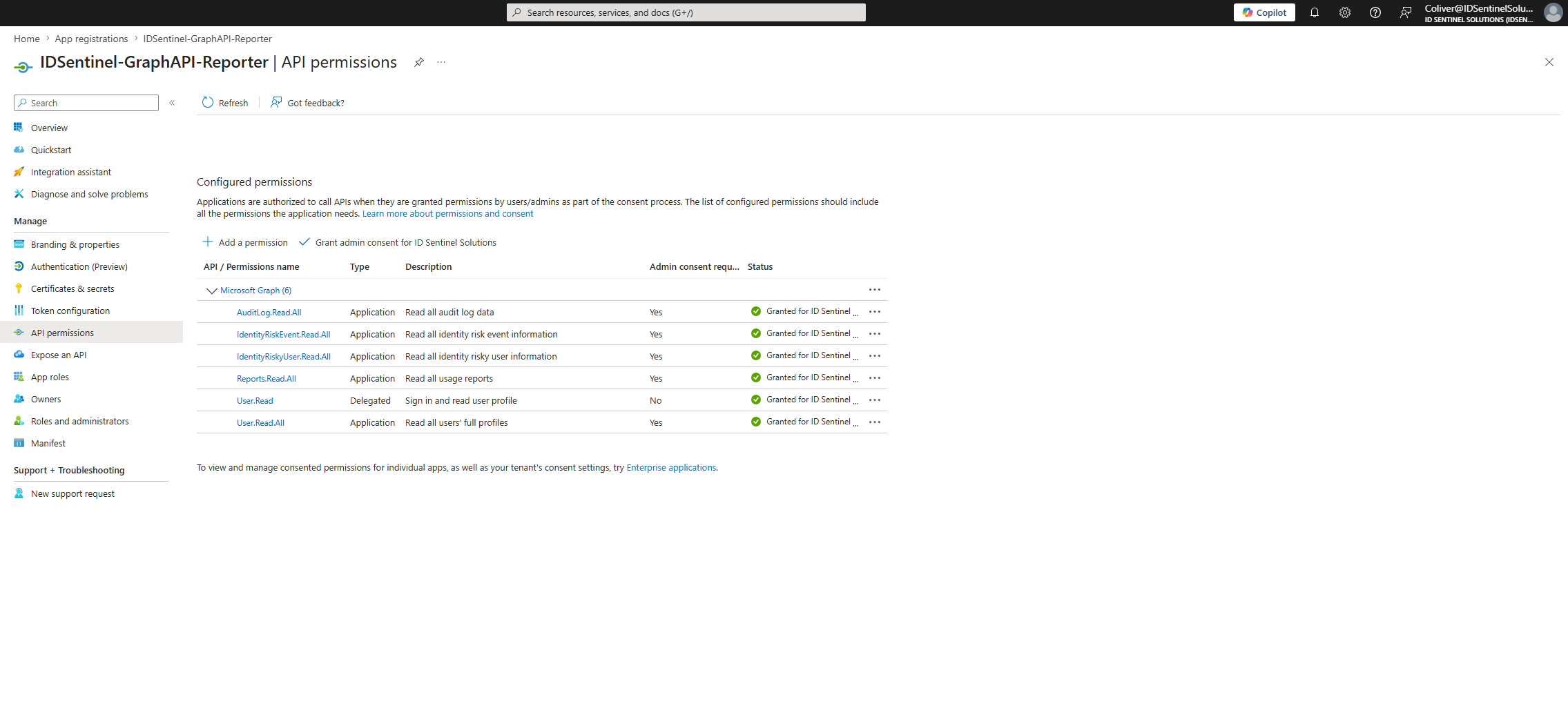Open the ellipsis menu on Microsoft Graph row
Viewport: 1568px width, 717px height.
875,290
